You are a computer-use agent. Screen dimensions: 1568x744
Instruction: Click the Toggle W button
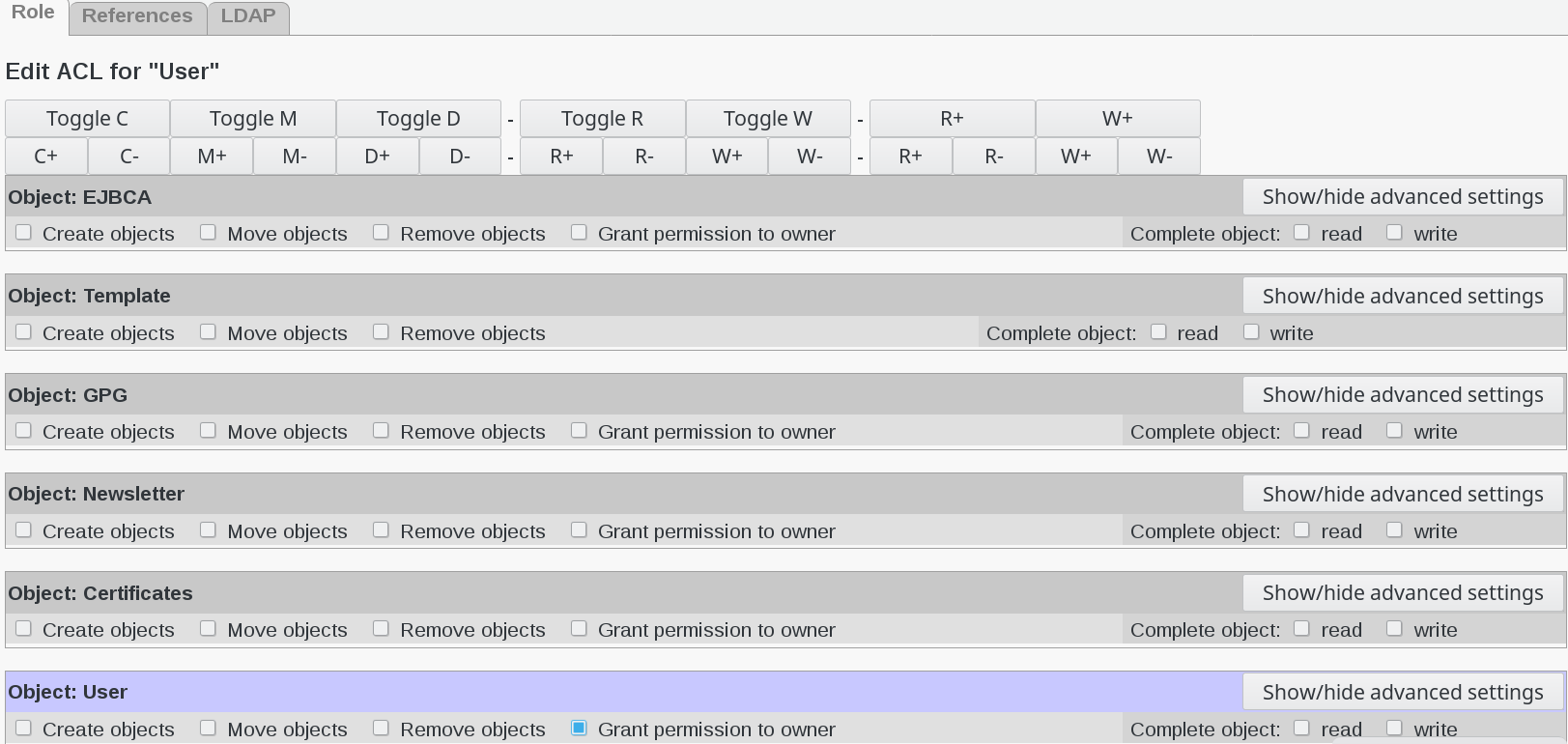click(x=768, y=119)
